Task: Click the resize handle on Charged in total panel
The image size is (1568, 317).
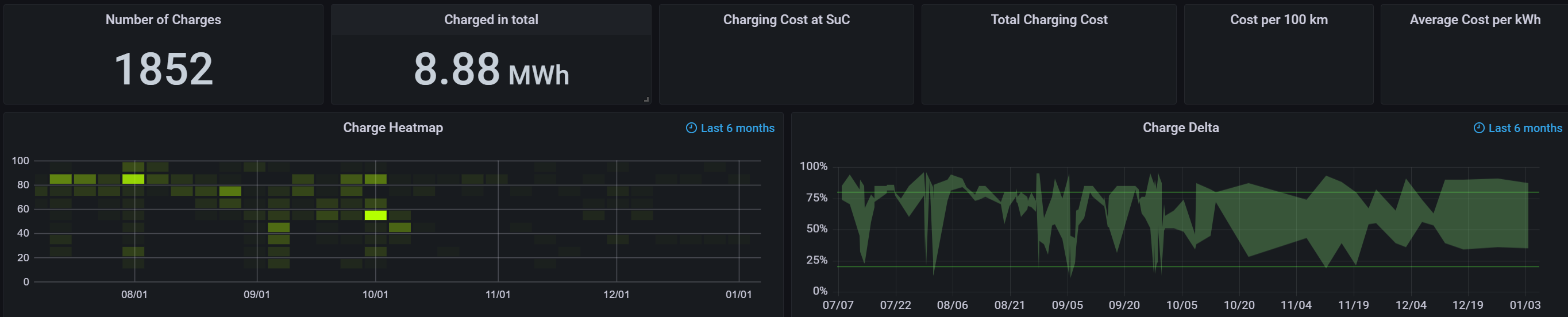Action: pyautogui.click(x=646, y=99)
